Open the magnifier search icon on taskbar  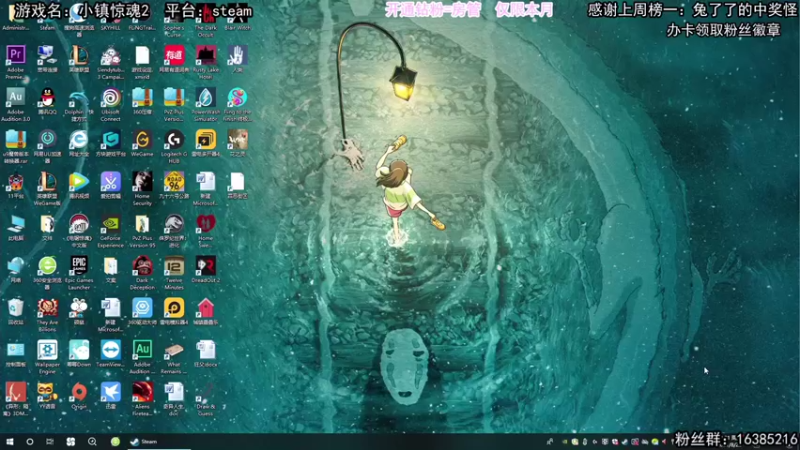(92, 442)
